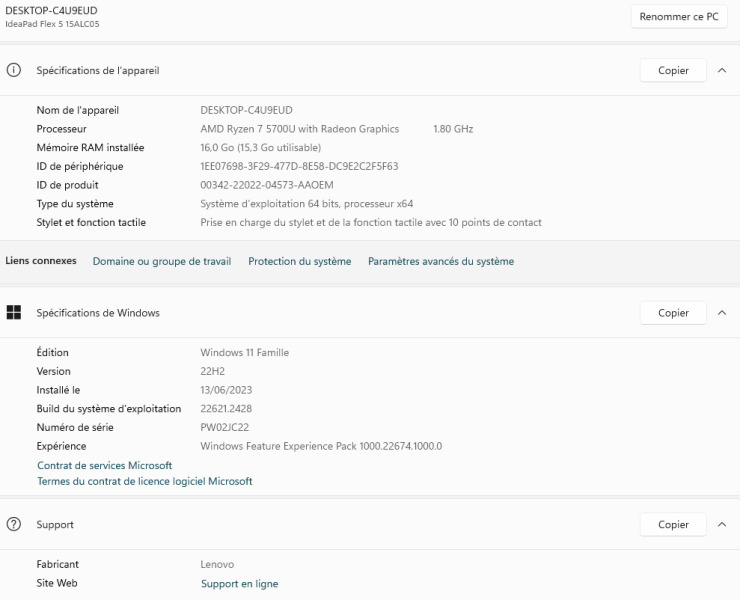Viewport: 740px width, 600px height.
Task: Click the DESKTOP-C4U9EUD title at page top
Action: pyautogui.click(x=51, y=10)
